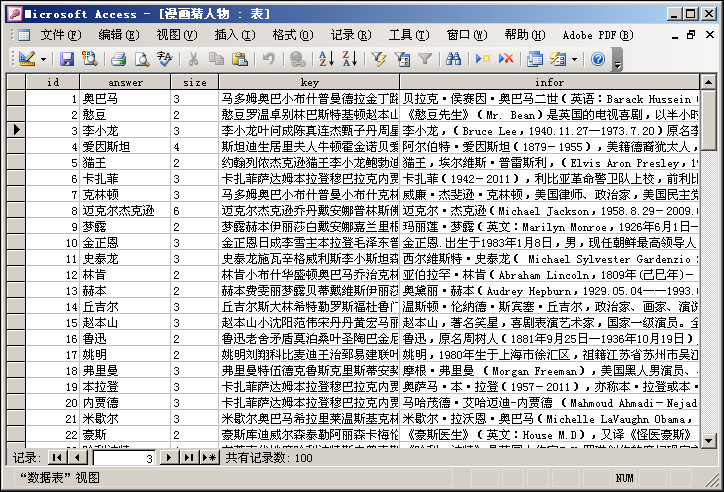Viewport: 724px width, 492px height.
Task: Click the table control icon beside the File menu
Action: [24, 35]
